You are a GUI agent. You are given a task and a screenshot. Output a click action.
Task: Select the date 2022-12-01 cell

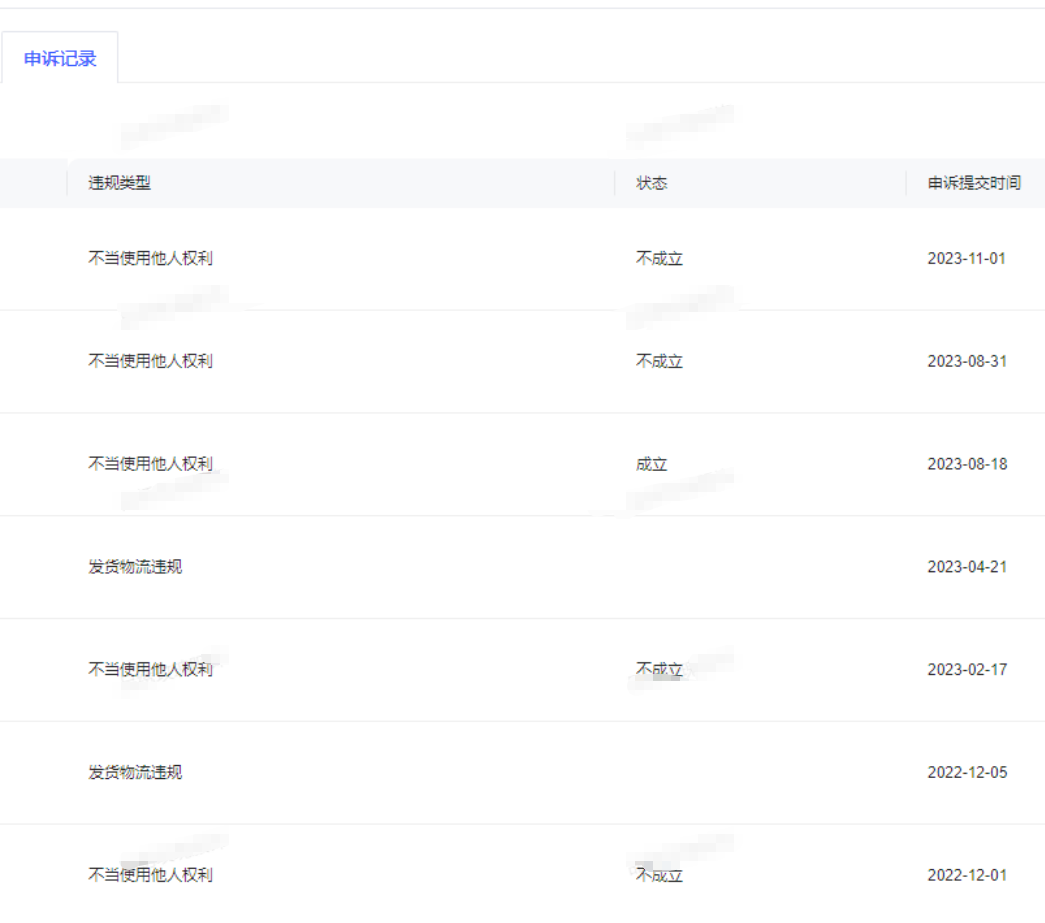[x=966, y=875]
